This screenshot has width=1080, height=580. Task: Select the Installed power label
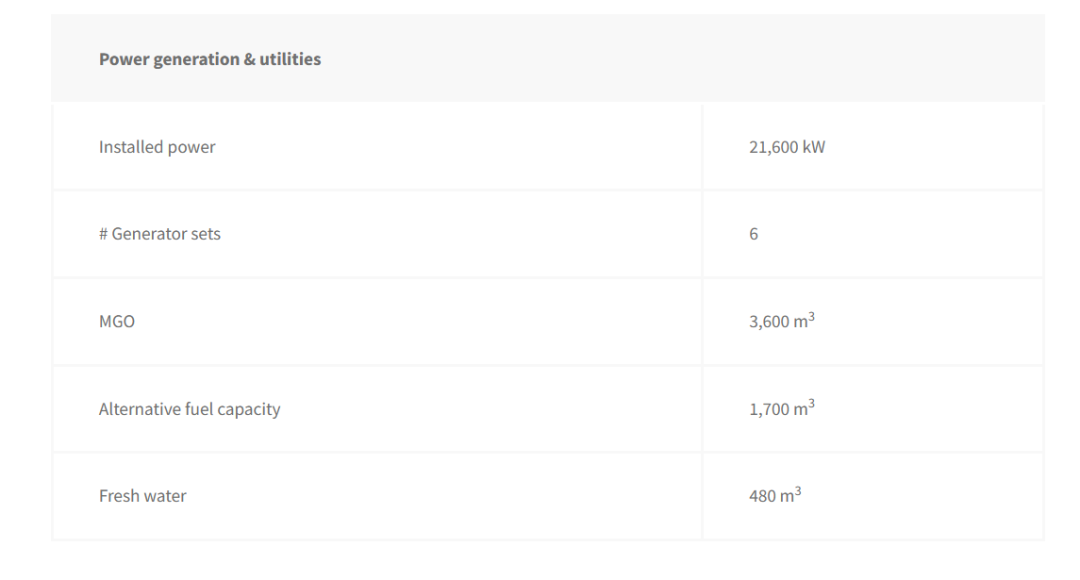click(x=157, y=147)
